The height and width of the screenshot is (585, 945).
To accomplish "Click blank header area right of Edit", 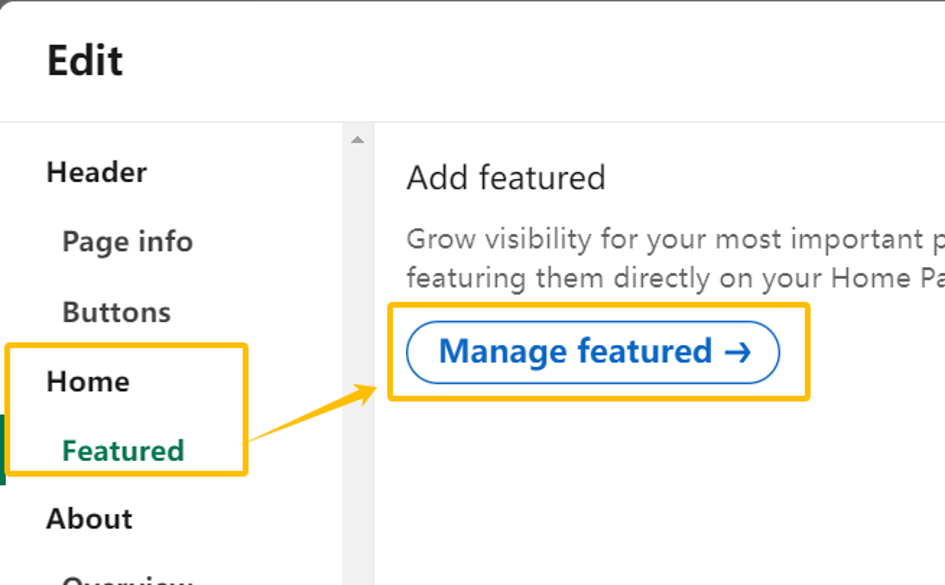I will [x=530, y=60].
